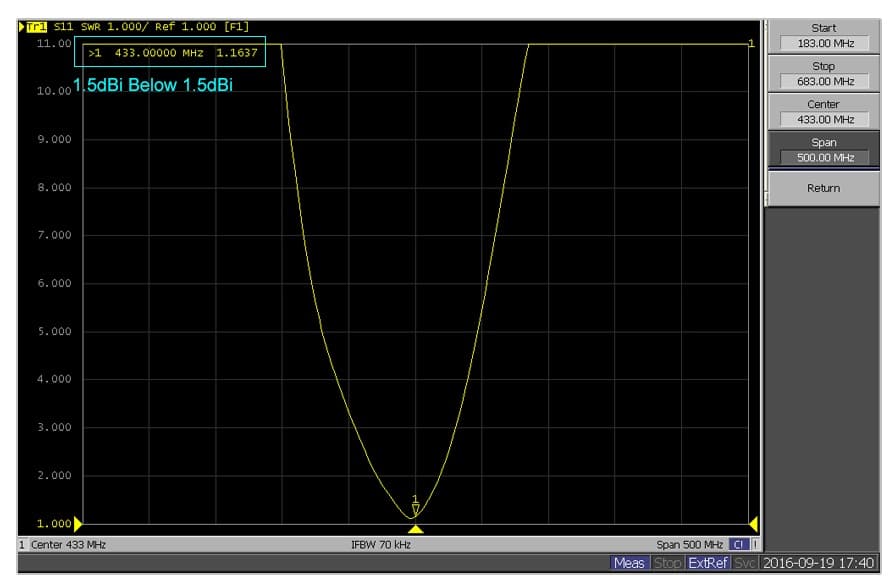
Task: Click the Stop status indicator in status bar
Action: coord(667,563)
